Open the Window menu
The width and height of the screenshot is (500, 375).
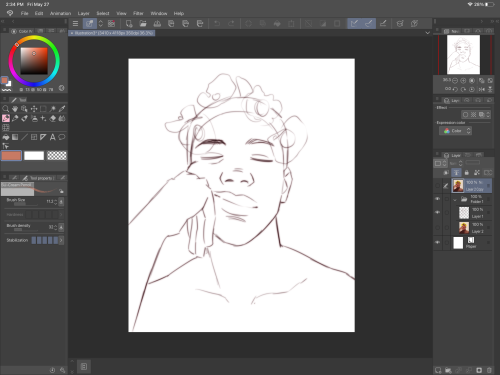(159, 13)
